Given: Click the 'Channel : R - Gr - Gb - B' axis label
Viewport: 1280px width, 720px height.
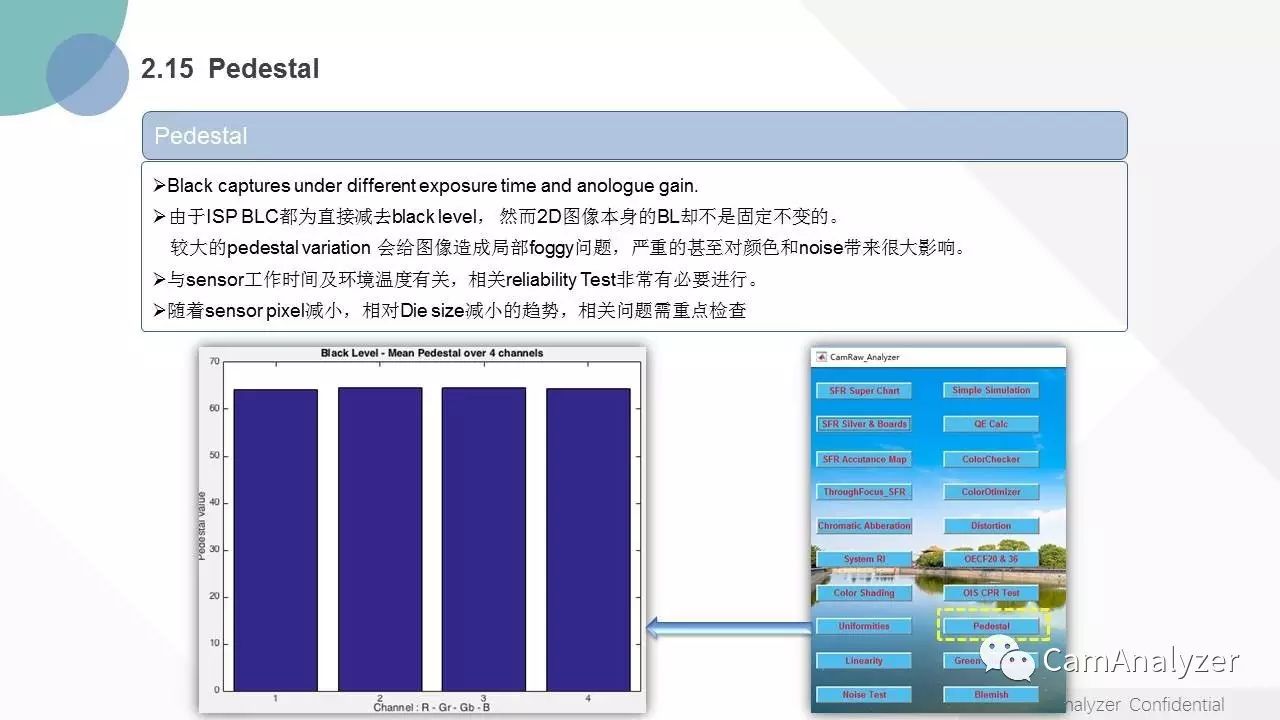Looking at the screenshot, I should point(432,707).
